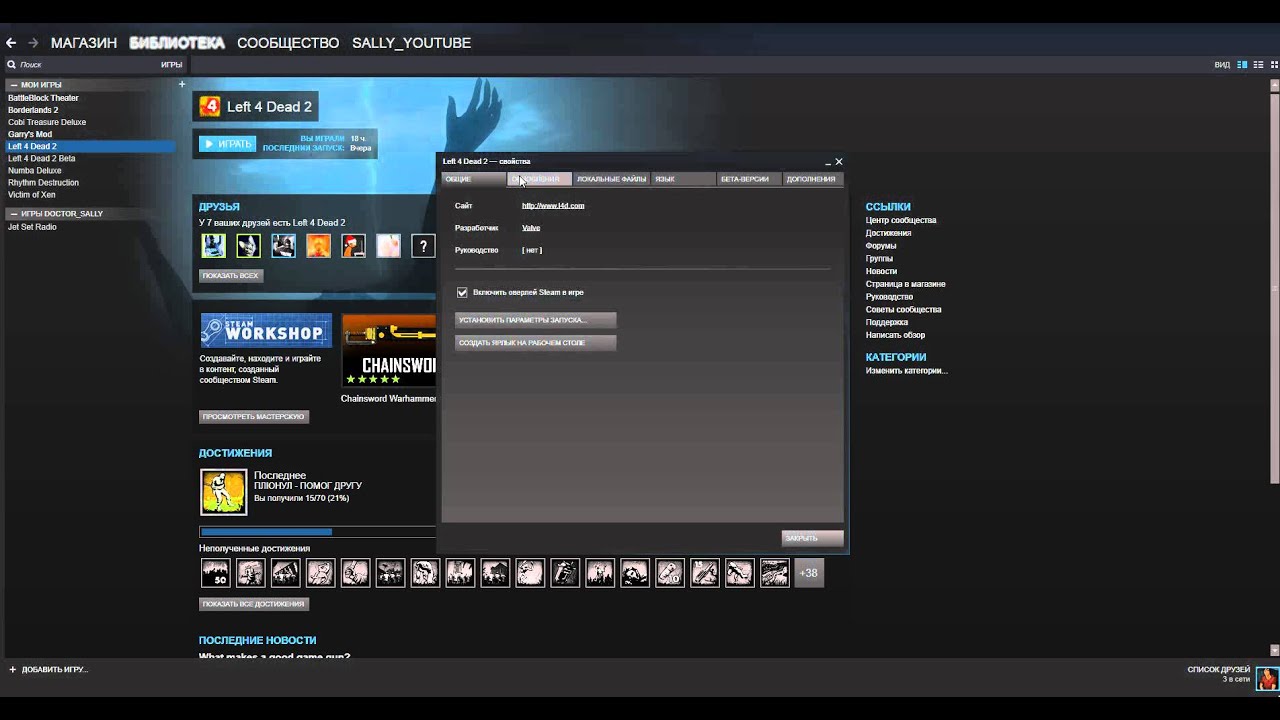1280x720 pixels.
Task: Click the ИГРАТЬ play button
Action: tap(227, 144)
